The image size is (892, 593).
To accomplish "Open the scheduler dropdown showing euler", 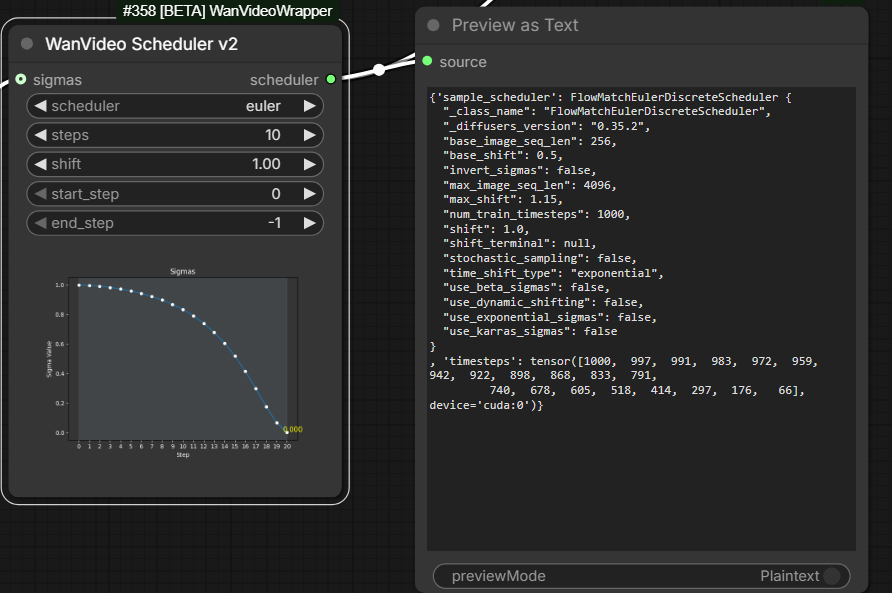I will [x=175, y=105].
